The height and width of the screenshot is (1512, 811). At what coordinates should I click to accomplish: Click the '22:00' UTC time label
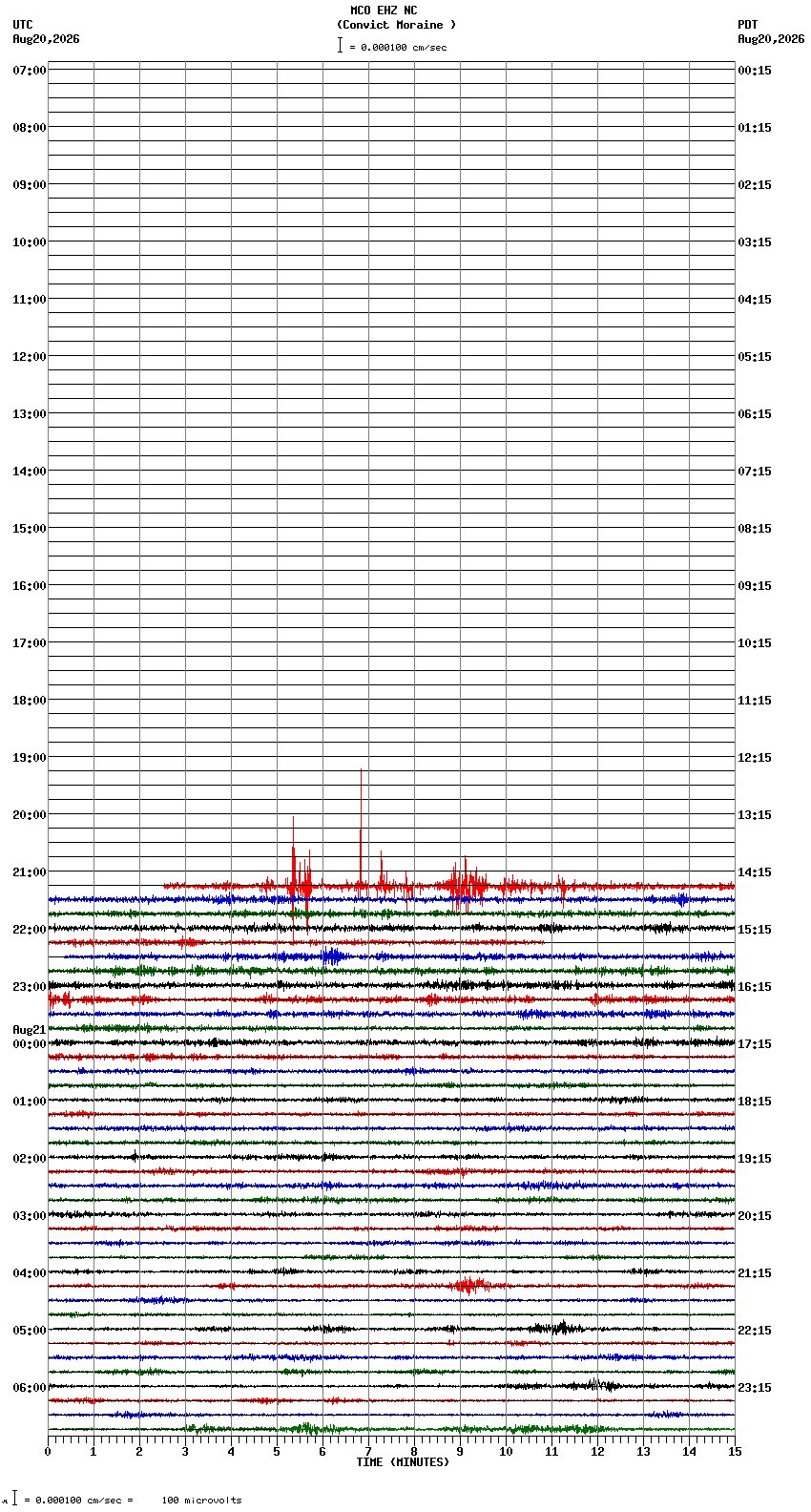[30, 930]
